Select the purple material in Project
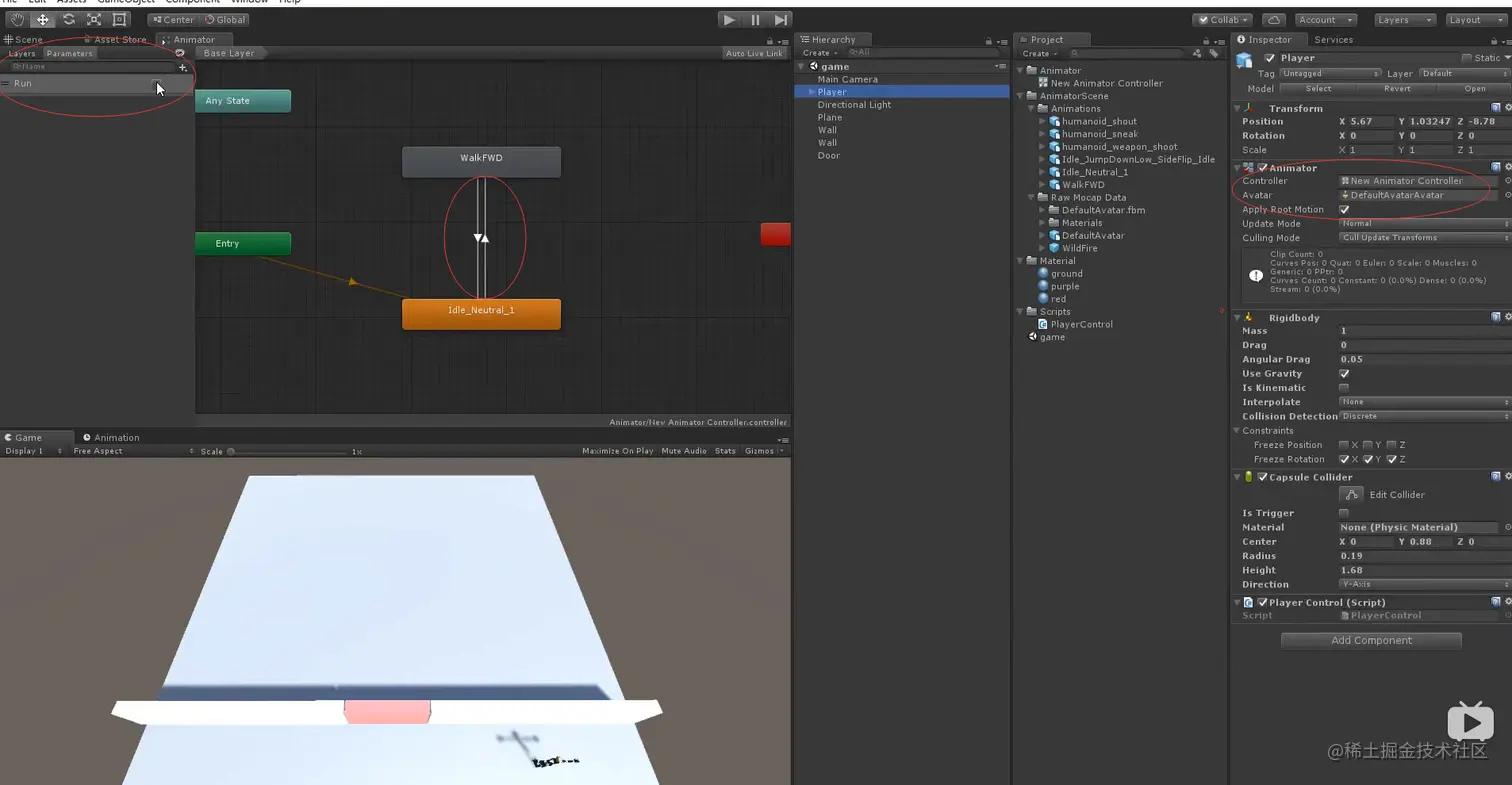Image resolution: width=1512 pixels, height=785 pixels. pos(1058,286)
